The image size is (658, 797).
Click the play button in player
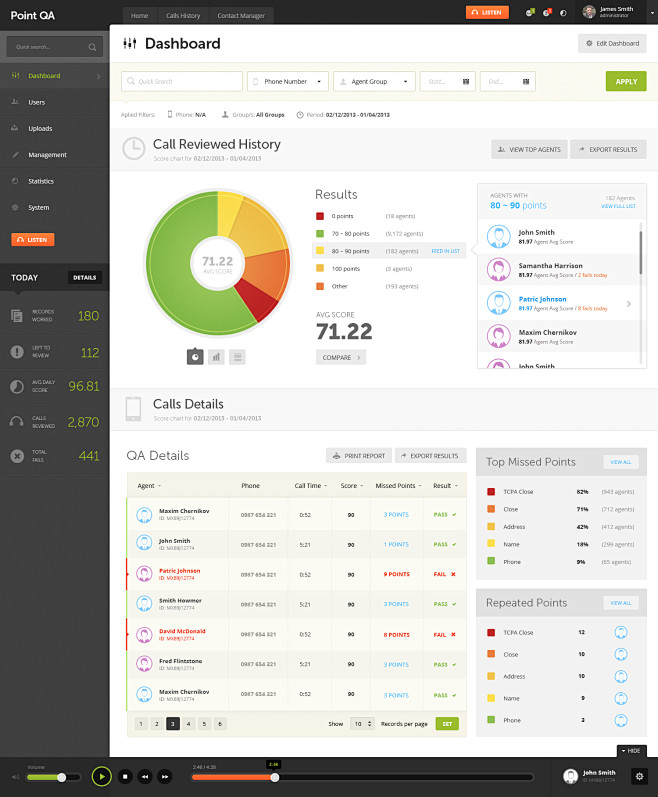click(102, 776)
